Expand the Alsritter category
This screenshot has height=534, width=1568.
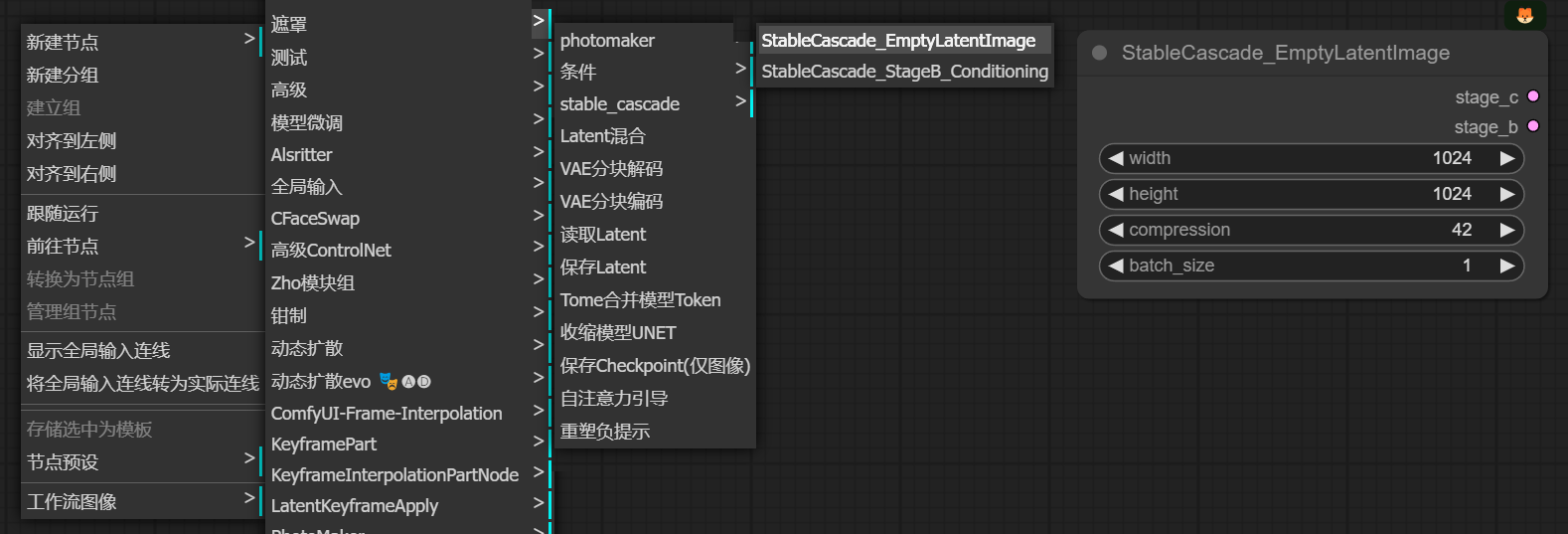pyautogui.click(x=408, y=154)
